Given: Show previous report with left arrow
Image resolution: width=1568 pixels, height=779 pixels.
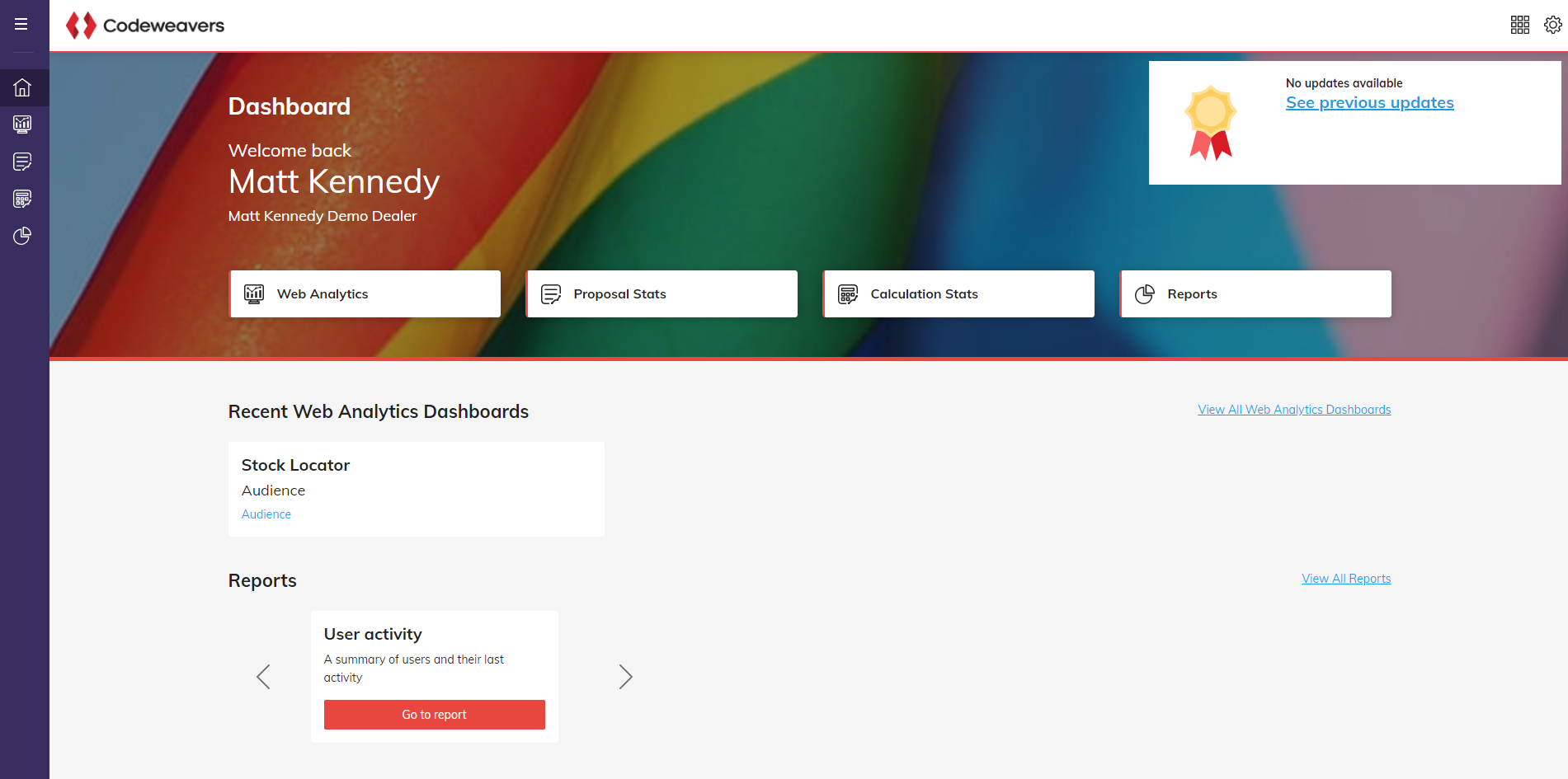Looking at the screenshot, I should click(263, 677).
